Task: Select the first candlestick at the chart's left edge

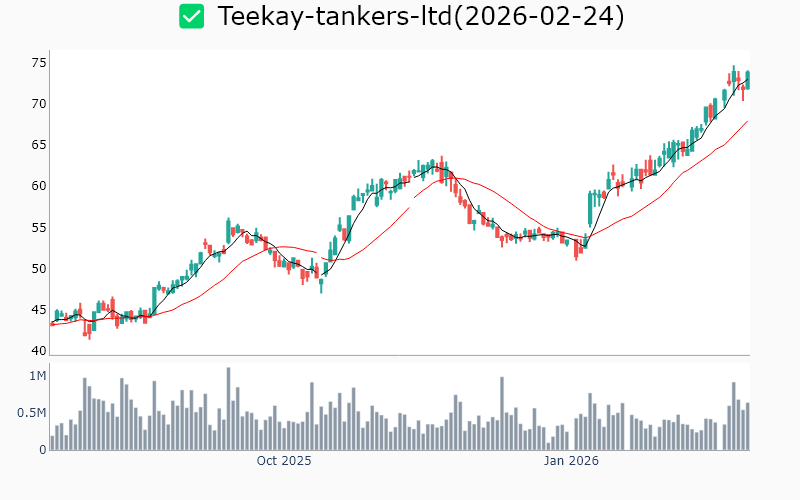Action: coord(52,322)
